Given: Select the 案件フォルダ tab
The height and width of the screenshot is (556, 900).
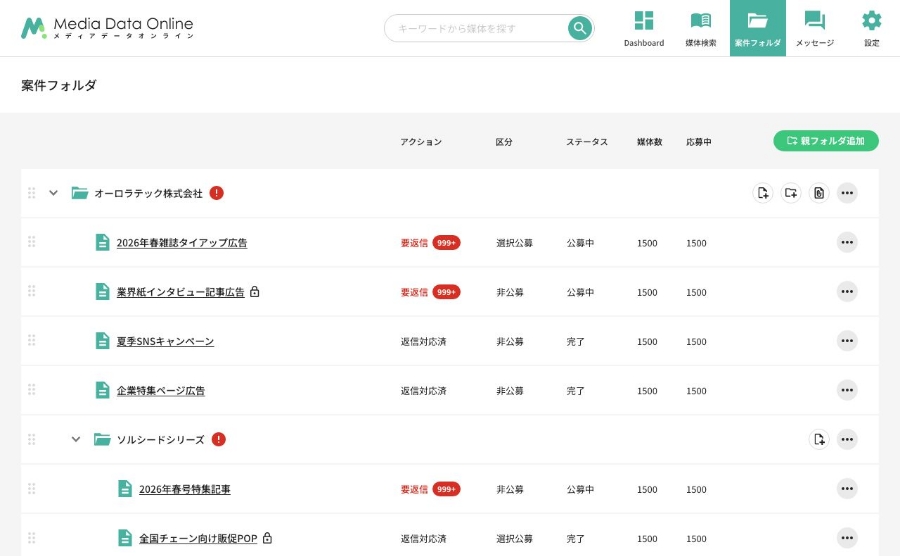Looking at the screenshot, I should [757, 28].
